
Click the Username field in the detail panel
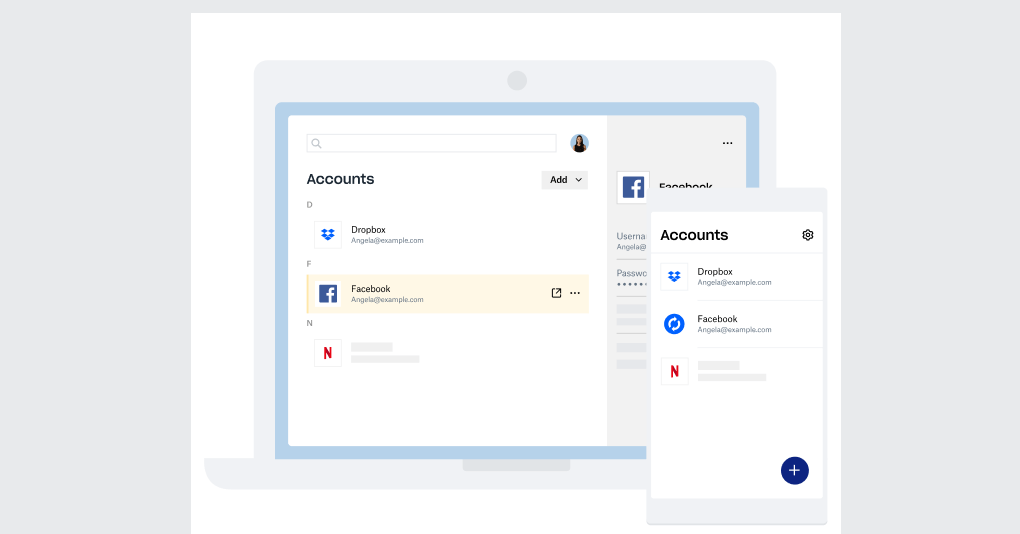632,241
